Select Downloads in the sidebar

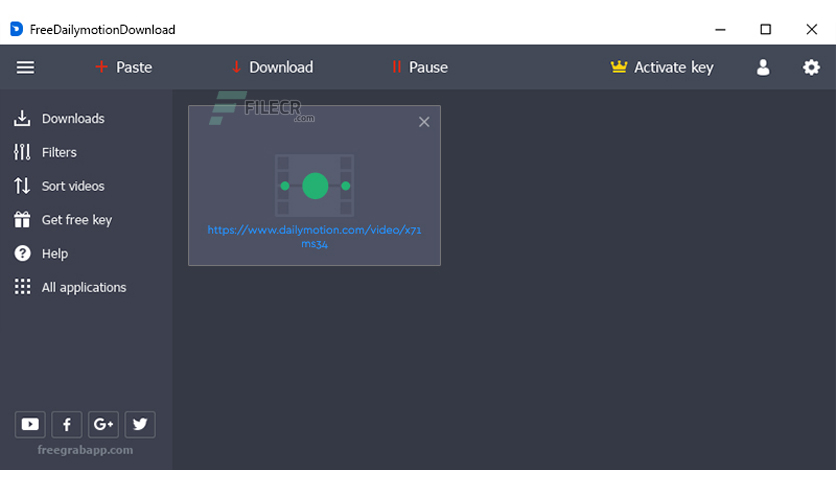(x=59, y=118)
